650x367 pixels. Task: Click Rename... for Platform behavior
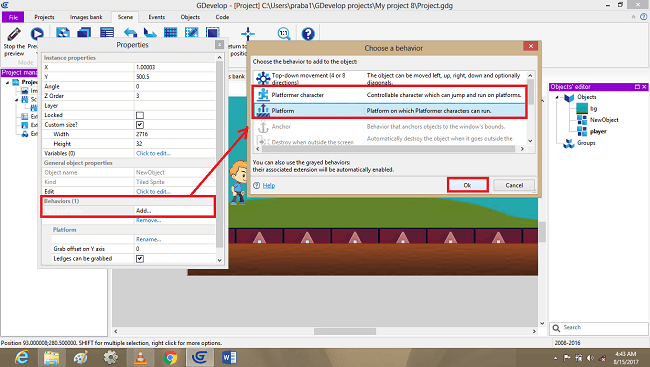(x=148, y=239)
